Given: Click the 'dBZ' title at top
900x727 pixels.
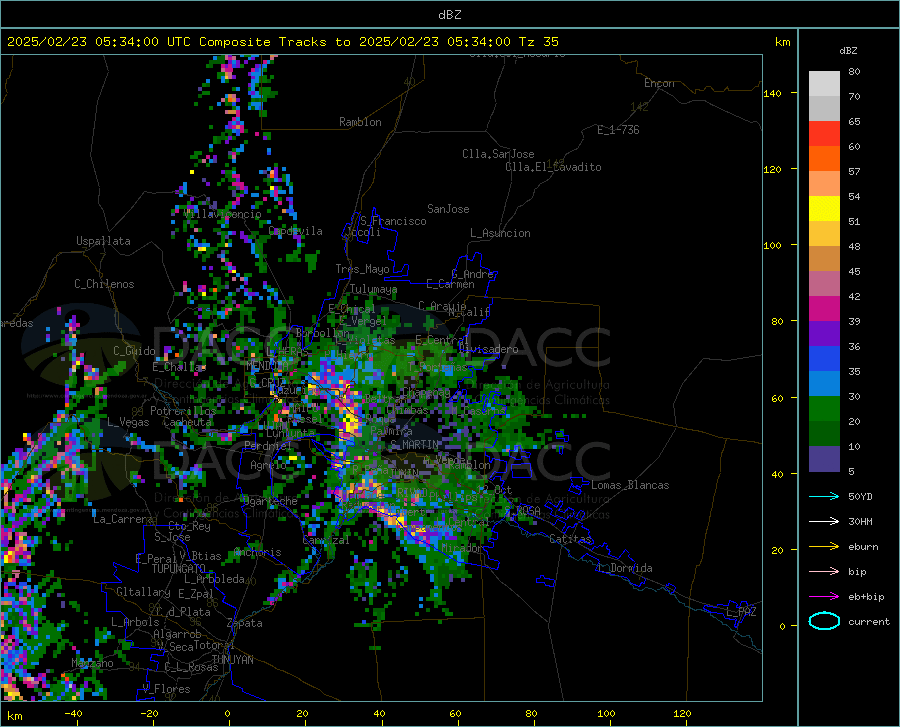Looking at the screenshot, I should point(449,15).
